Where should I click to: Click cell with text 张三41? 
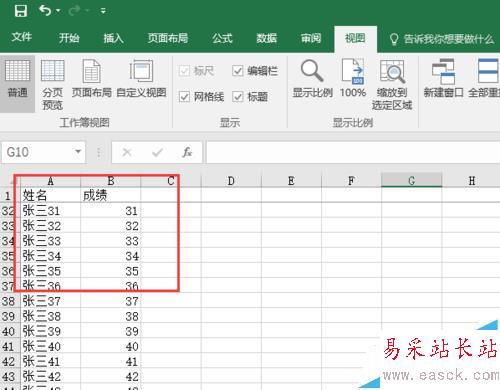click(x=50, y=362)
